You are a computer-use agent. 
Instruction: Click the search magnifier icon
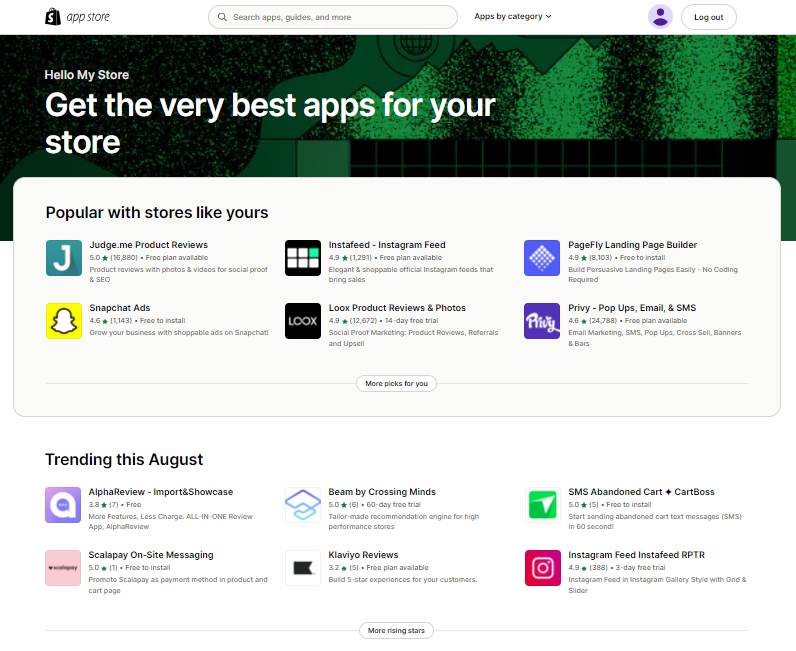[222, 17]
